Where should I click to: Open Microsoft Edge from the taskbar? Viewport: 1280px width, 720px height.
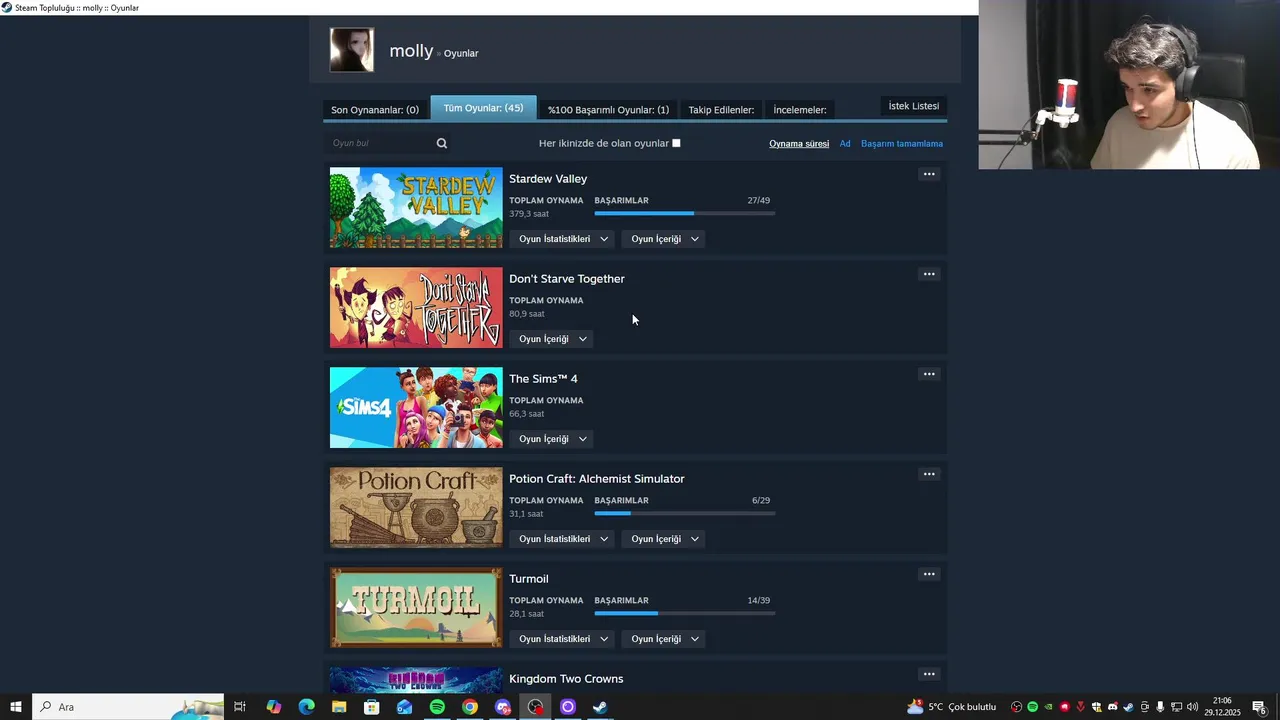pos(306,707)
